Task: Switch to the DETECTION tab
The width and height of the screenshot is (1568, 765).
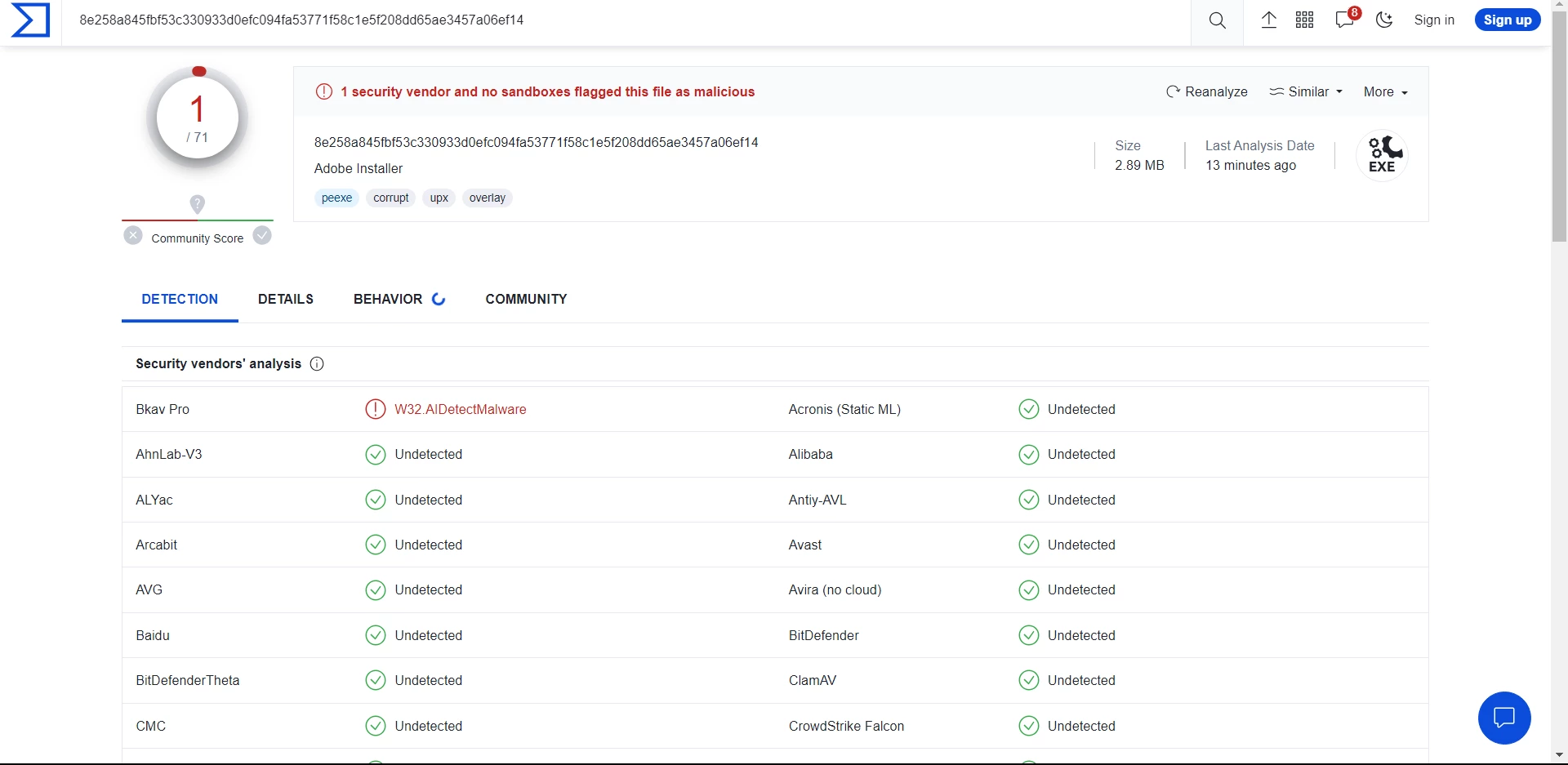Action: (x=180, y=300)
